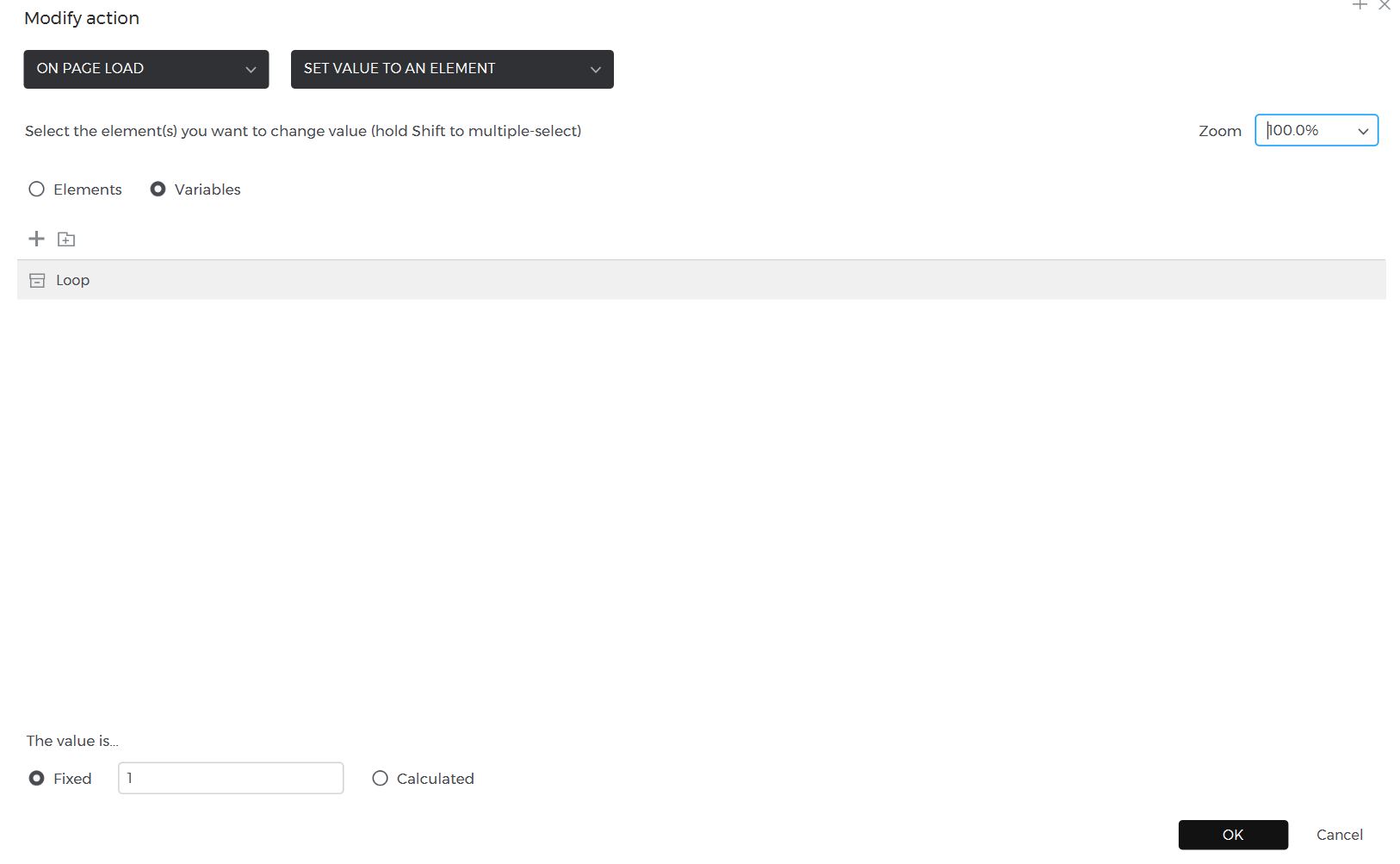Choose the Fixed value radio option
Viewport: 1400px width, 864px height.
coord(36,779)
